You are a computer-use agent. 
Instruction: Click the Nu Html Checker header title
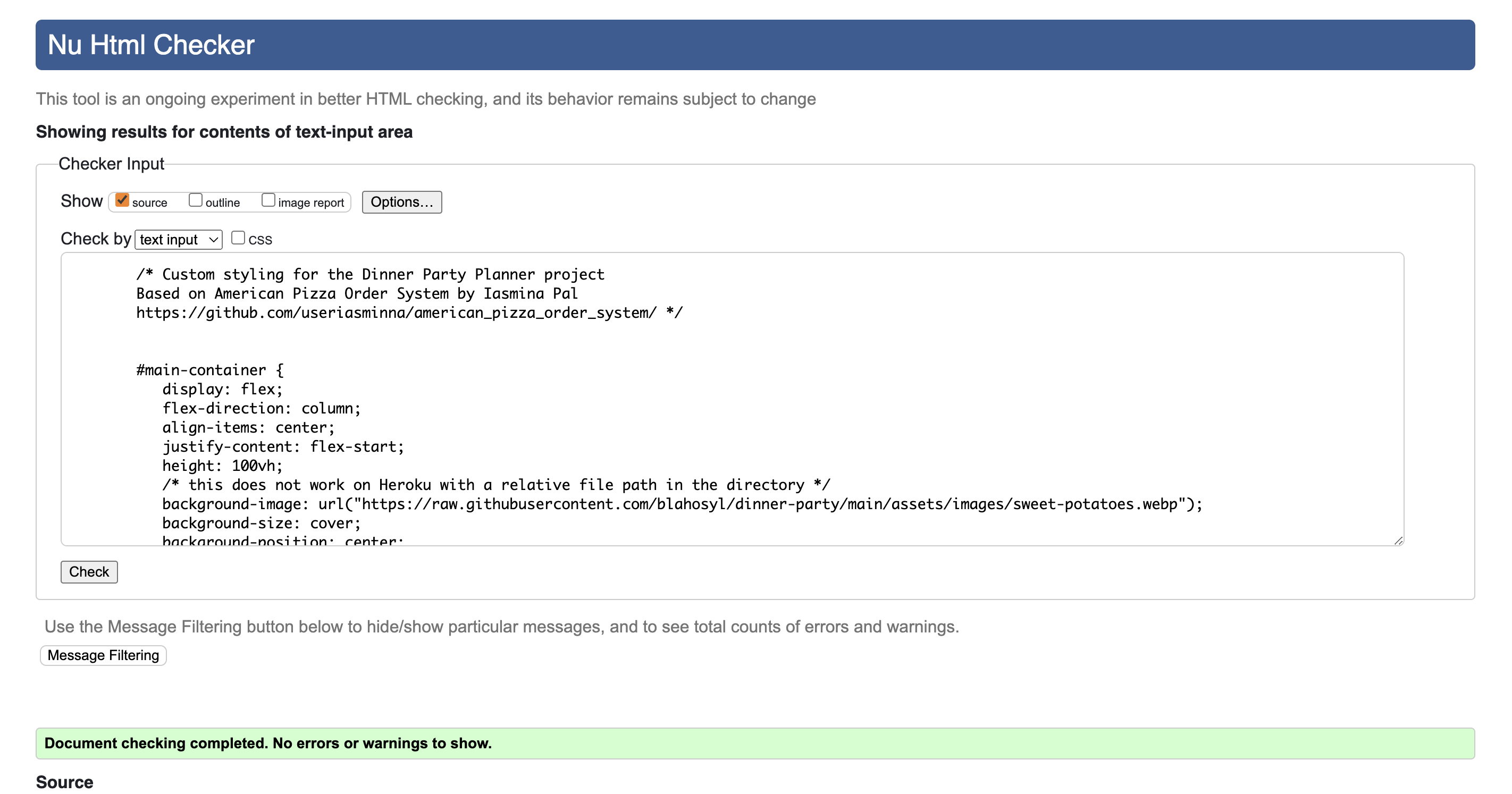[151, 45]
